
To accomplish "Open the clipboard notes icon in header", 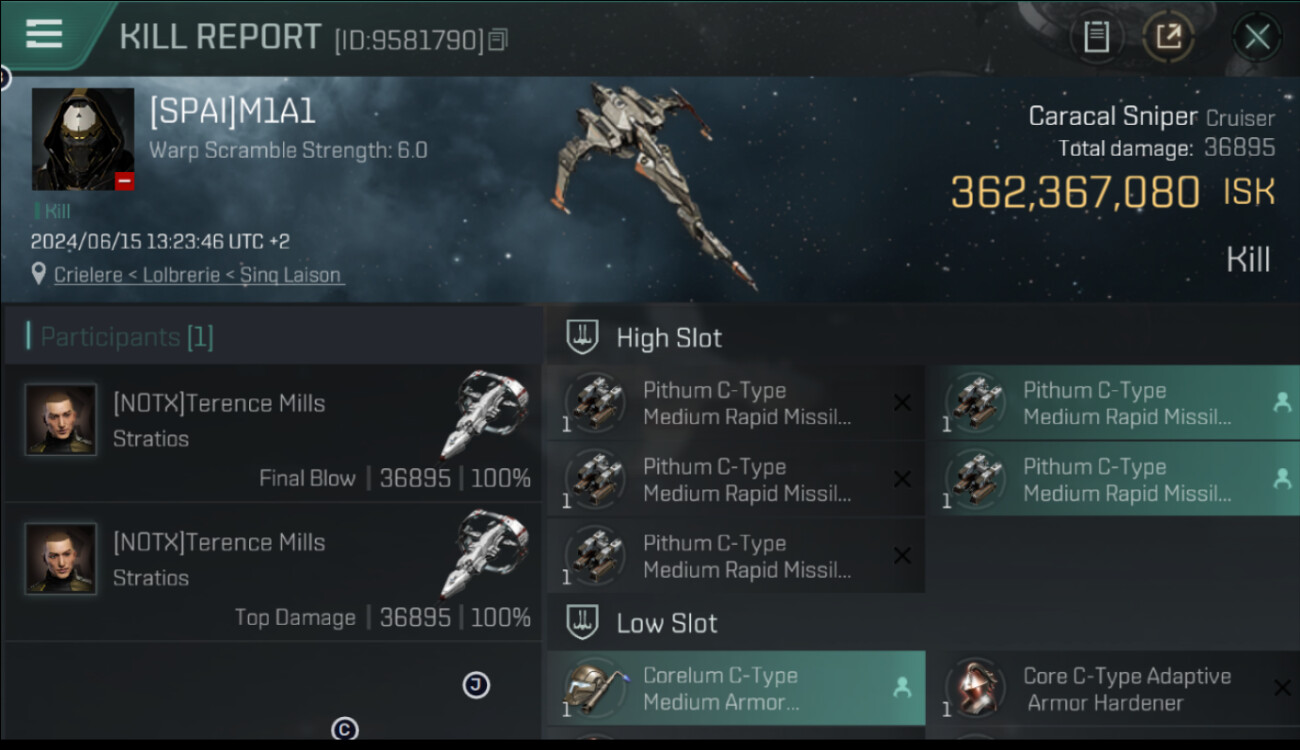I will (x=1096, y=38).
